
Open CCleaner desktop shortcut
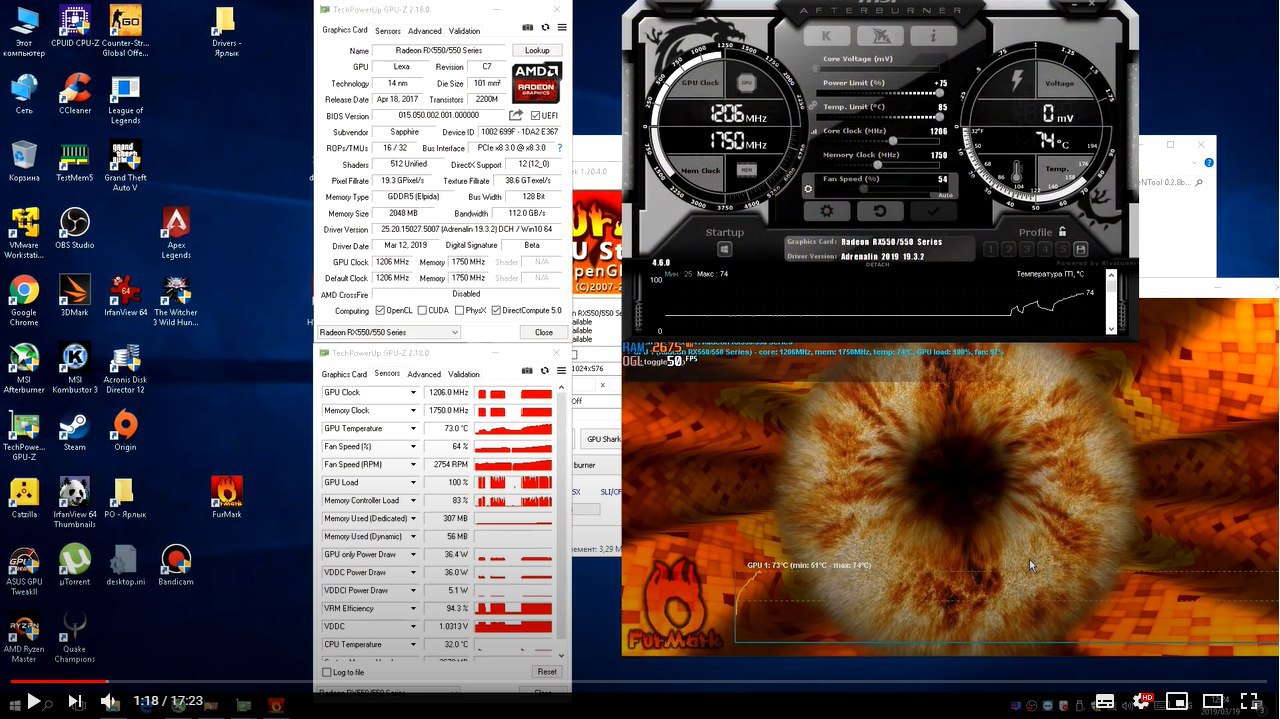point(74,95)
